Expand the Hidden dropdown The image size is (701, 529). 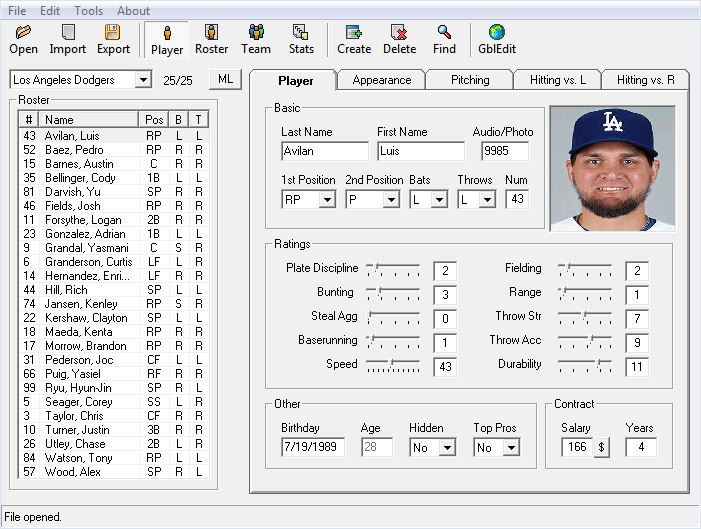446,448
